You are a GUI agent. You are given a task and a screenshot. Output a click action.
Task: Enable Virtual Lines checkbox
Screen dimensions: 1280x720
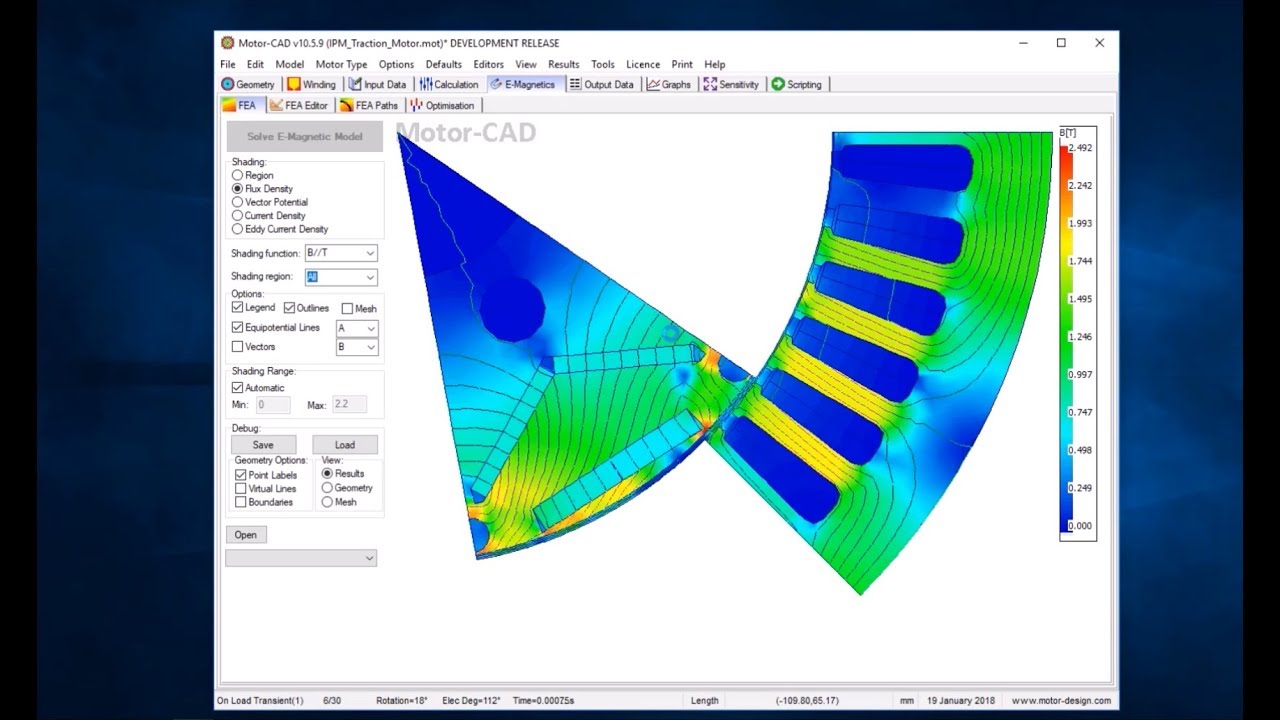click(x=240, y=489)
